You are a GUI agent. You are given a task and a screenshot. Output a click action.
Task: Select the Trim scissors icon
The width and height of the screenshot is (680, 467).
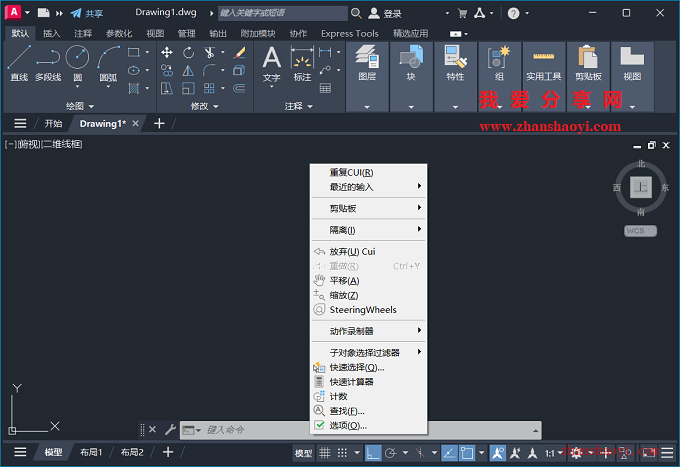click(209, 53)
